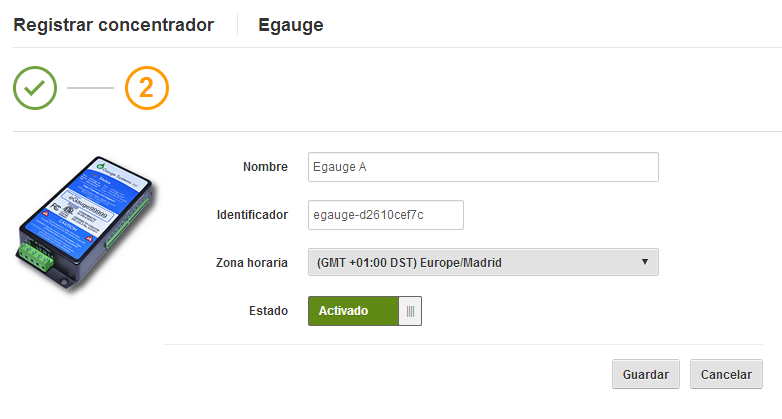The height and width of the screenshot is (419, 782).
Task: Expand the Europe/Madrid dropdown arrow
Action: click(x=645, y=262)
